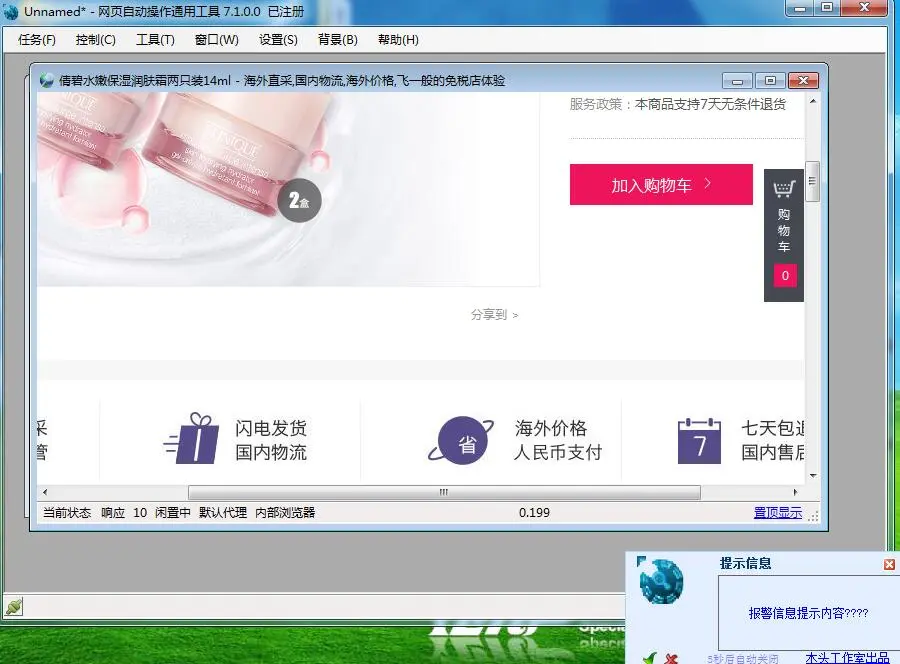Click the 默认代理 status text
The height and width of the screenshot is (664, 900).
coord(223,512)
